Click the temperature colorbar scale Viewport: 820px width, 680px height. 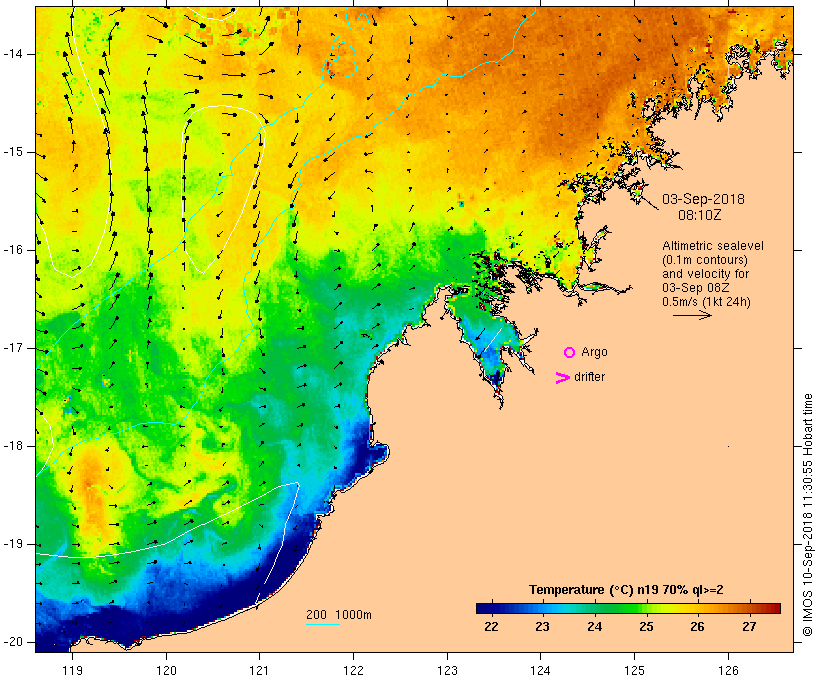pyautogui.click(x=628, y=608)
